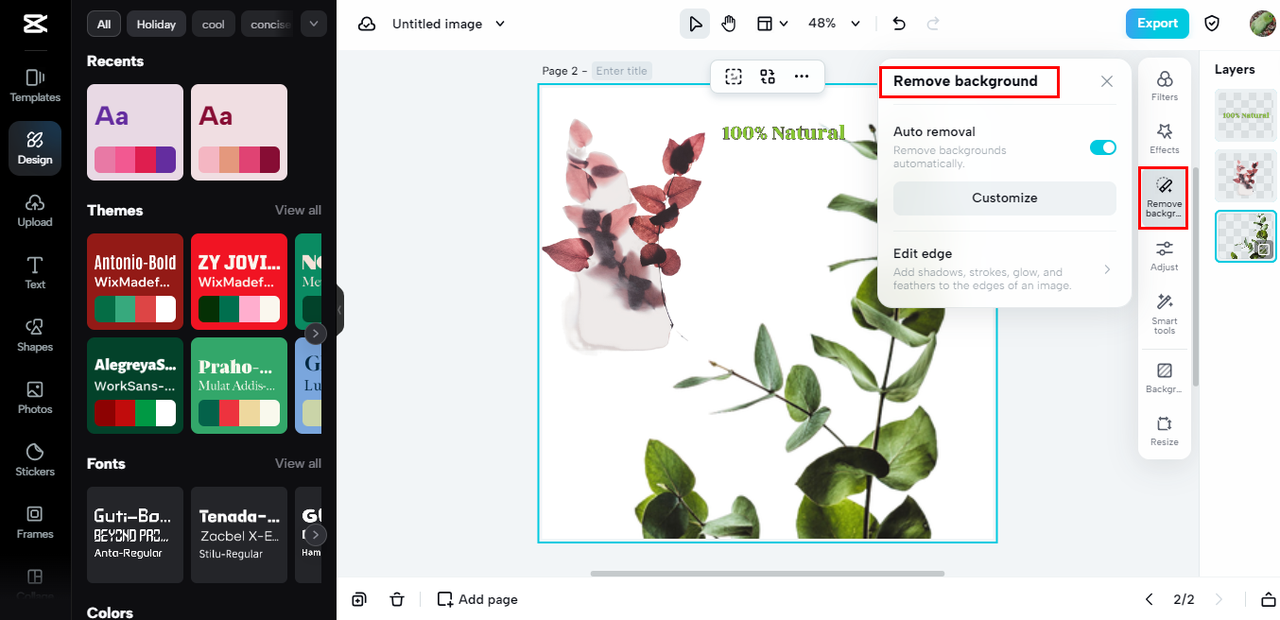Select the eucalyptus layer thumbnail
This screenshot has width=1280, height=620.
point(1245,236)
